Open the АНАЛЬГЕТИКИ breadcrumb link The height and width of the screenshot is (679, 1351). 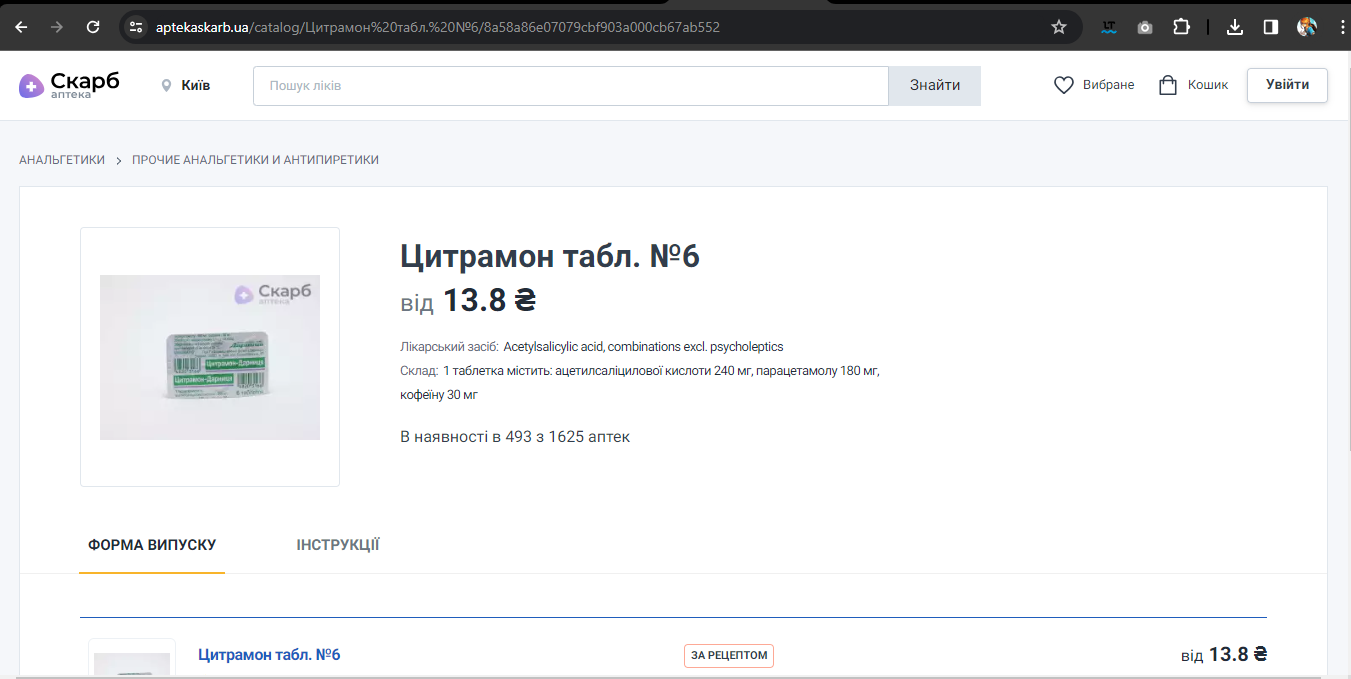(x=62, y=159)
